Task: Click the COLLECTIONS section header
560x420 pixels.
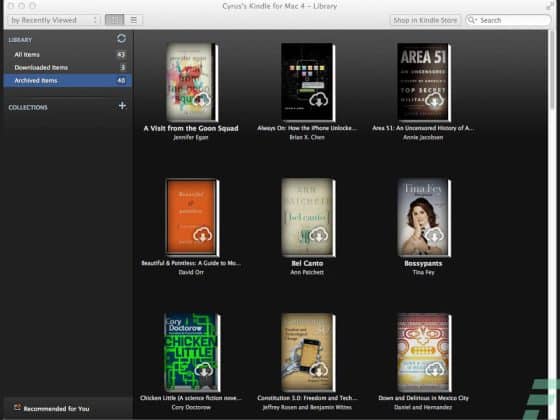Action: coord(28,108)
